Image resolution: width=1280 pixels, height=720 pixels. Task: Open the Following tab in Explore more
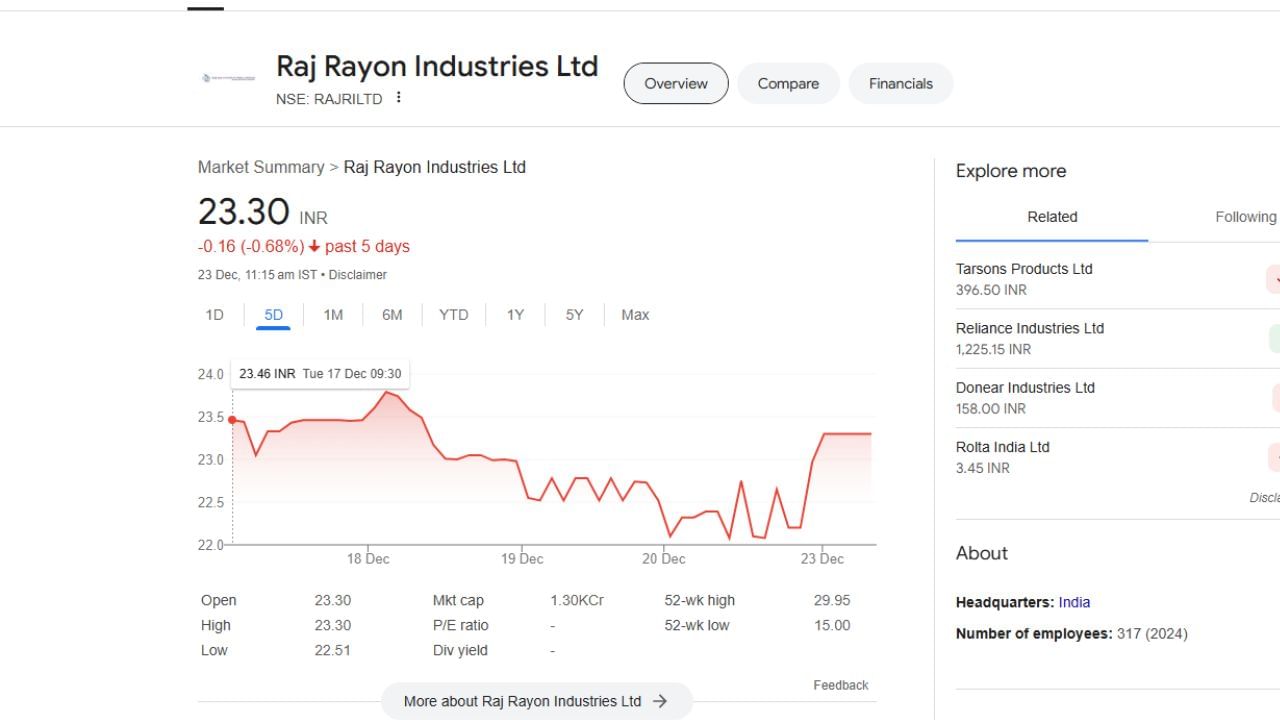[1245, 217]
